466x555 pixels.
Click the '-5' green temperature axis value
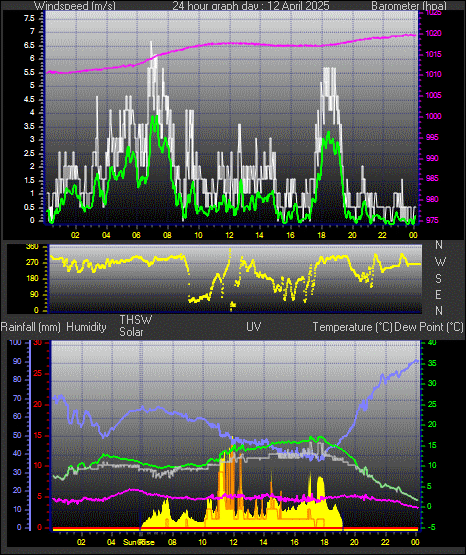[x=431, y=527]
